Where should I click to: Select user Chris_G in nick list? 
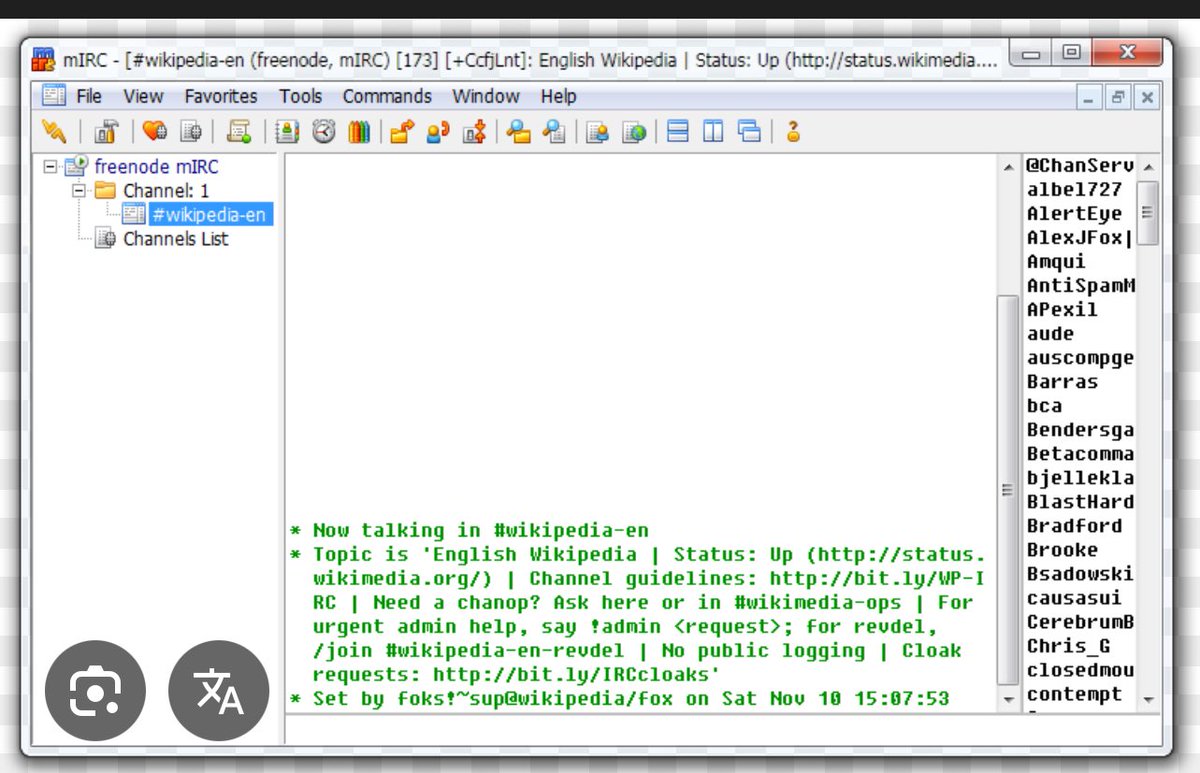tap(1068, 646)
